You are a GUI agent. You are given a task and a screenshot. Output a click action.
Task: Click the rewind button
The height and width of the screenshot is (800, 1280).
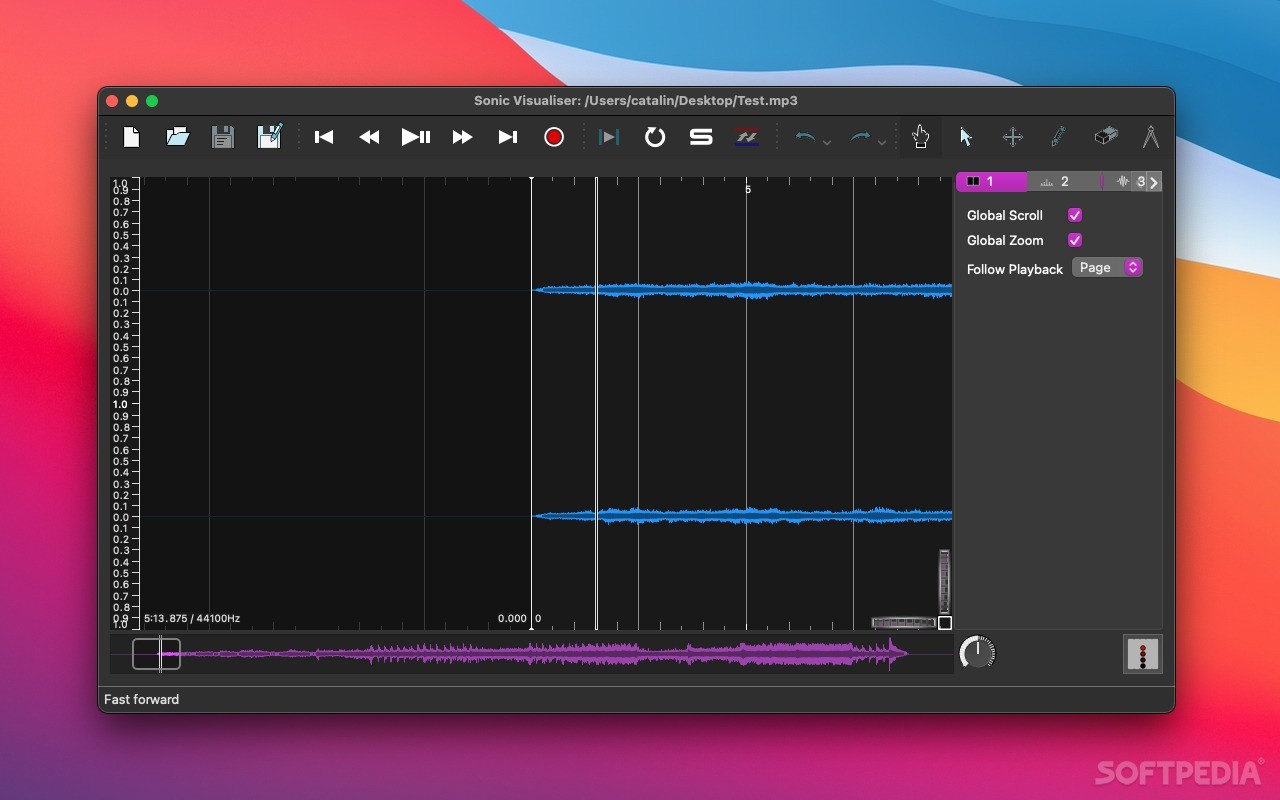pyautogui.click(x=369, y=137)
